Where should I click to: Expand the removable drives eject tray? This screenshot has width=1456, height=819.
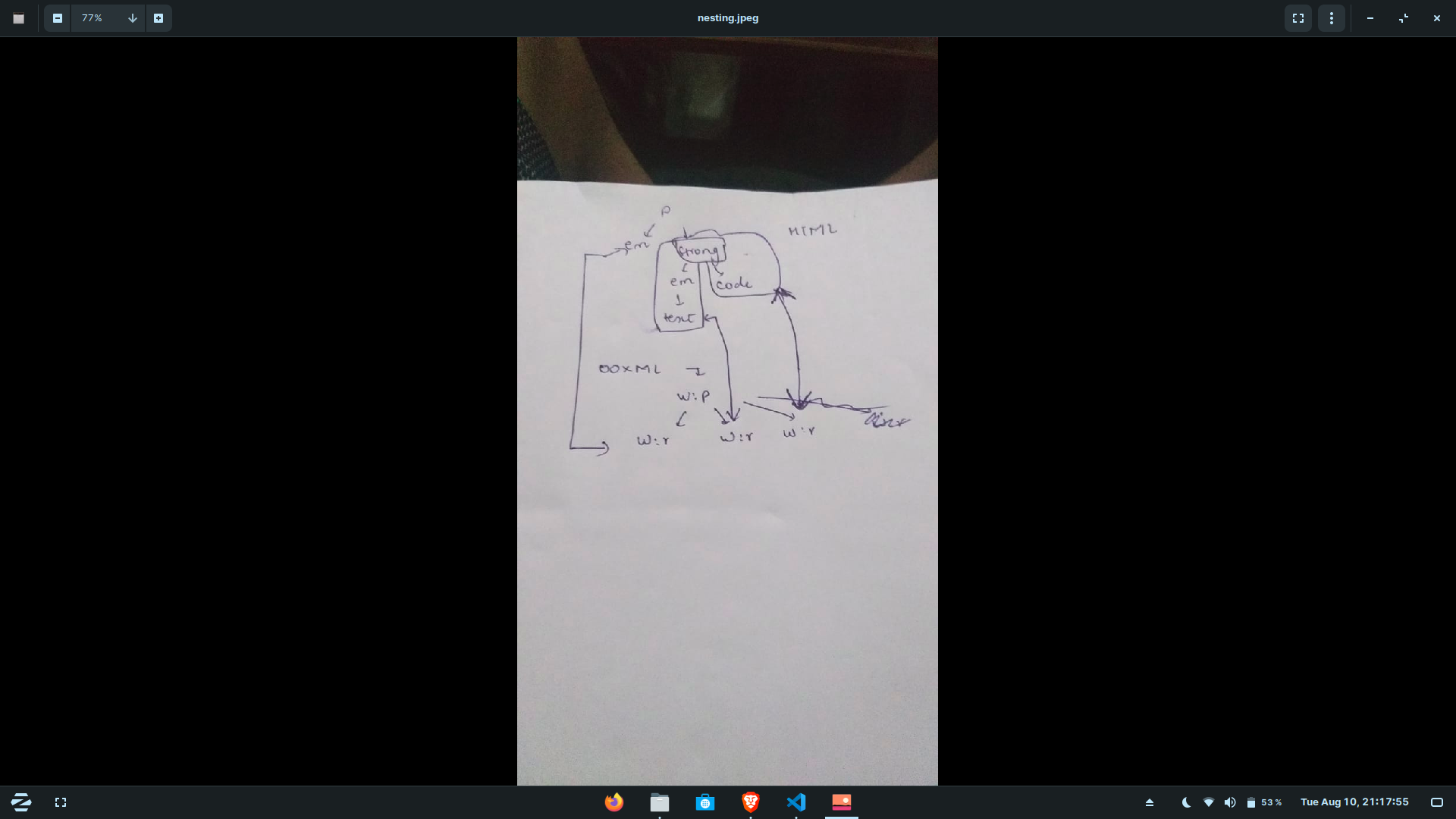tap(1150, 802)
